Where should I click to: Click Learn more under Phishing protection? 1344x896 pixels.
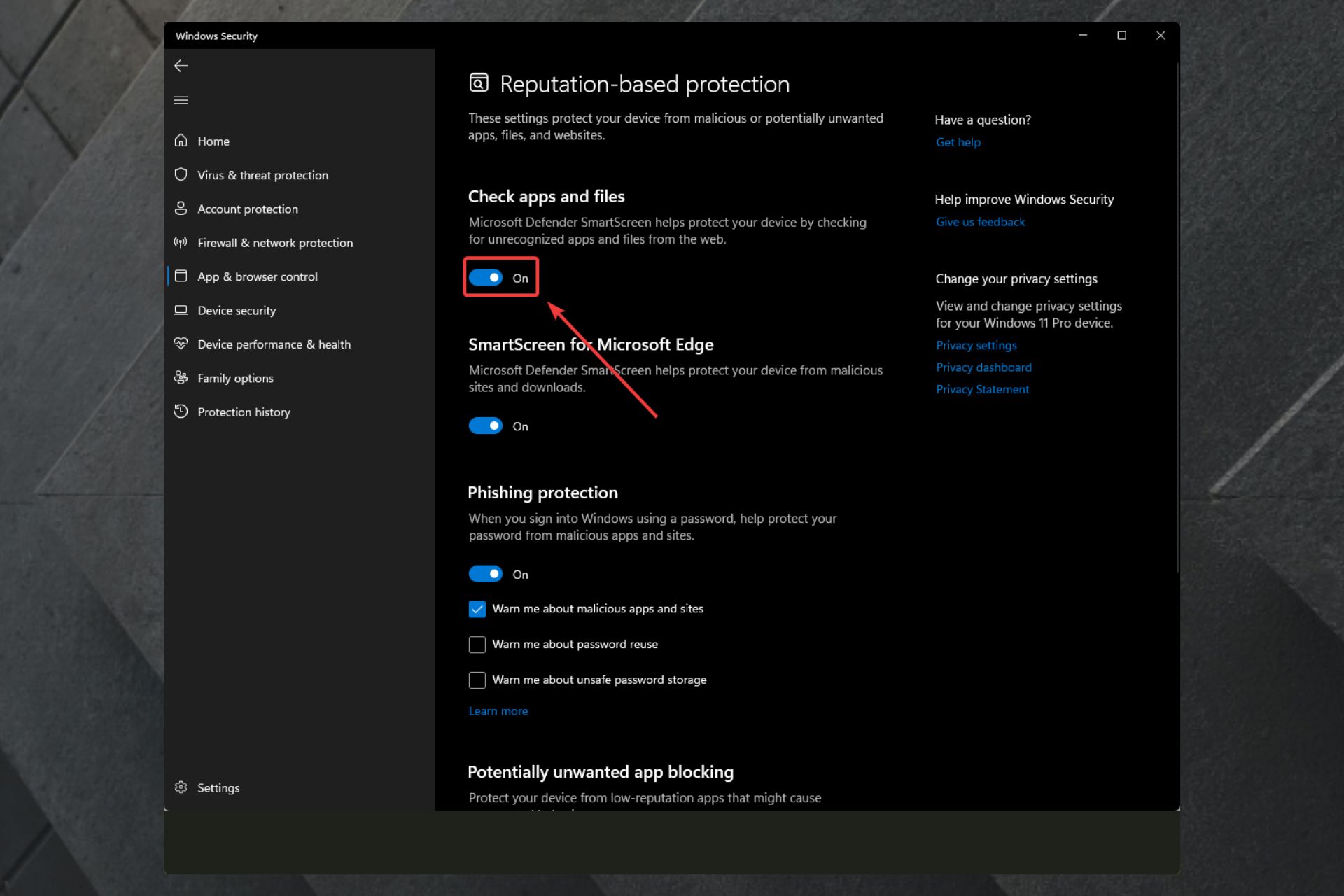click(498, 711)
